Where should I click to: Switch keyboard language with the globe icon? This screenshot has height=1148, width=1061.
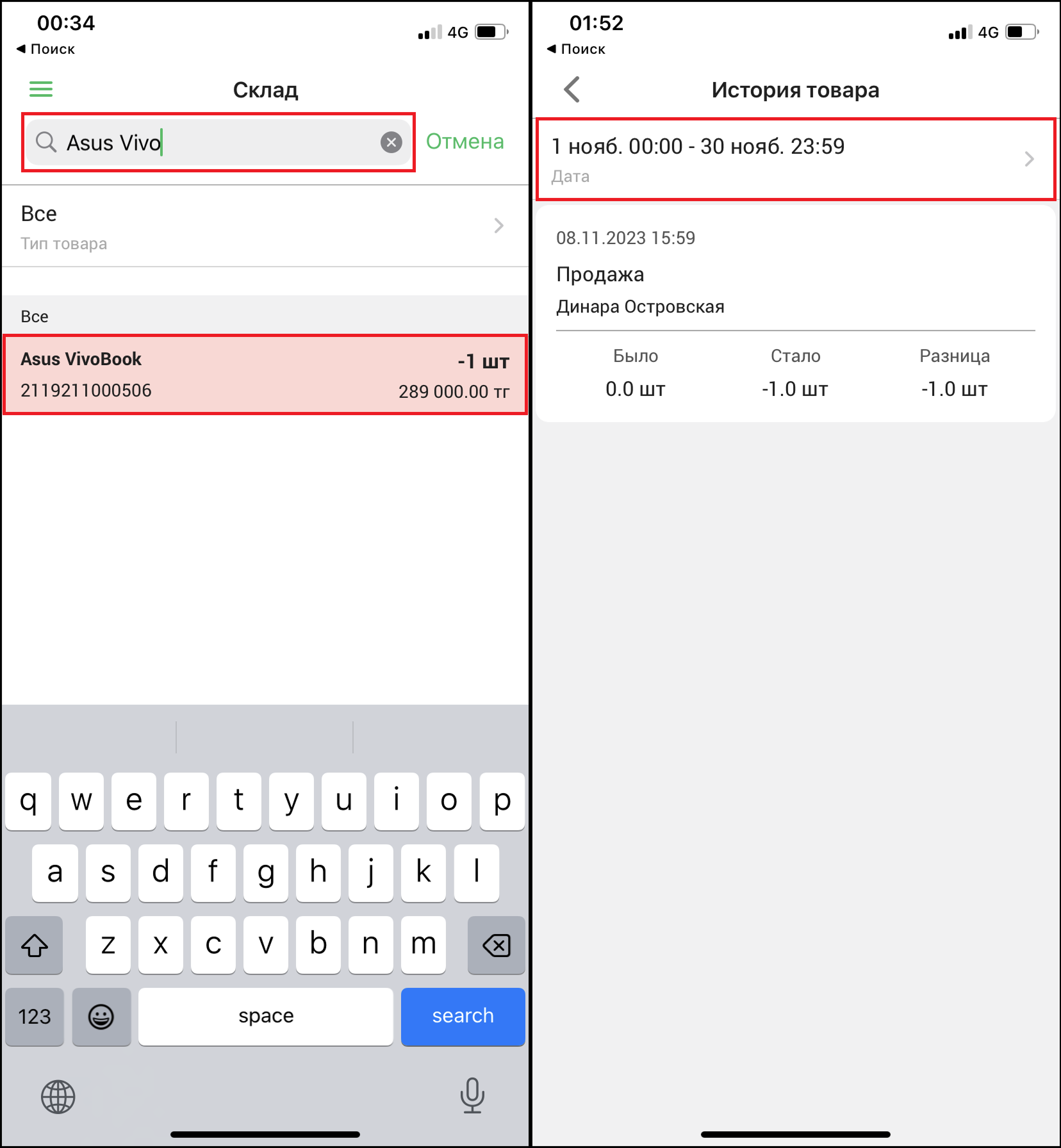tap(58, 1097)
